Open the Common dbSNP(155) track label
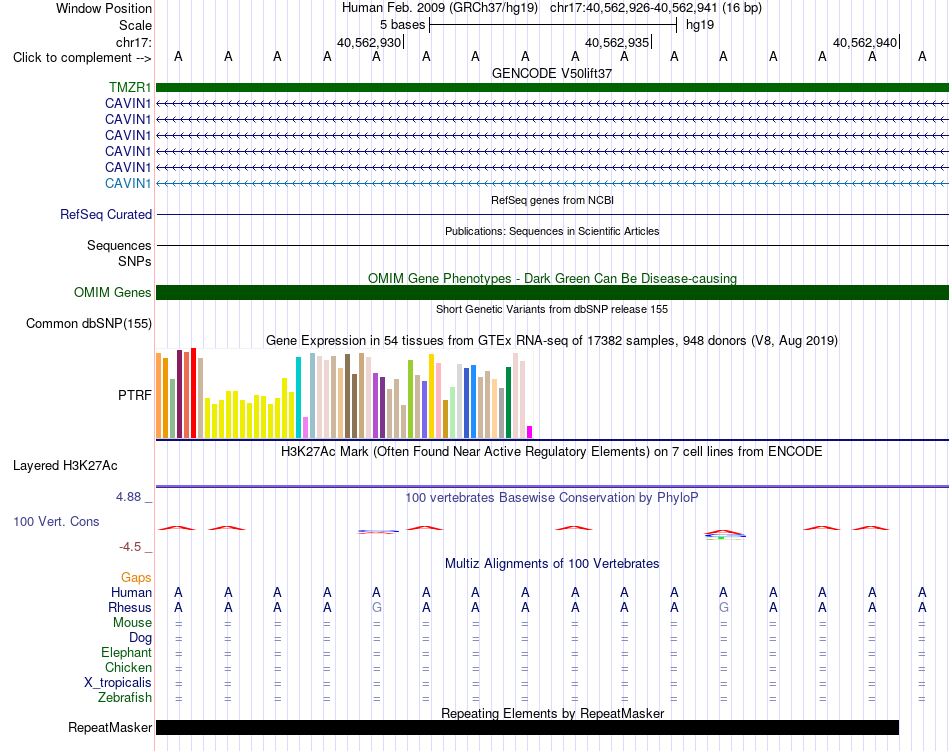This screenshot has height=751, width=950. (89, 323)
